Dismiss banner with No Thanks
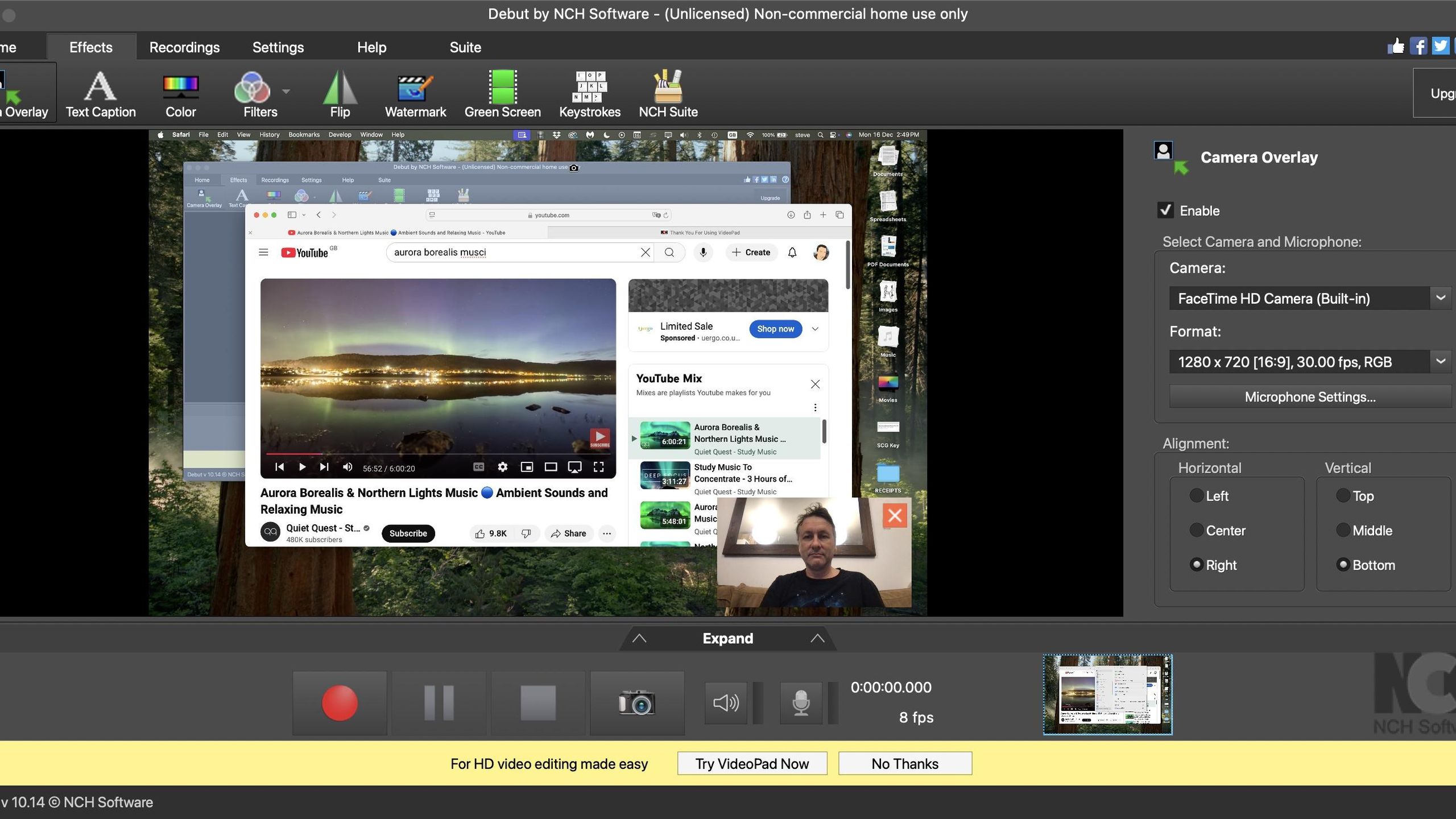The height and width of the screenshot is (819, 1456). pyautogui.click(x=904, y=763)
